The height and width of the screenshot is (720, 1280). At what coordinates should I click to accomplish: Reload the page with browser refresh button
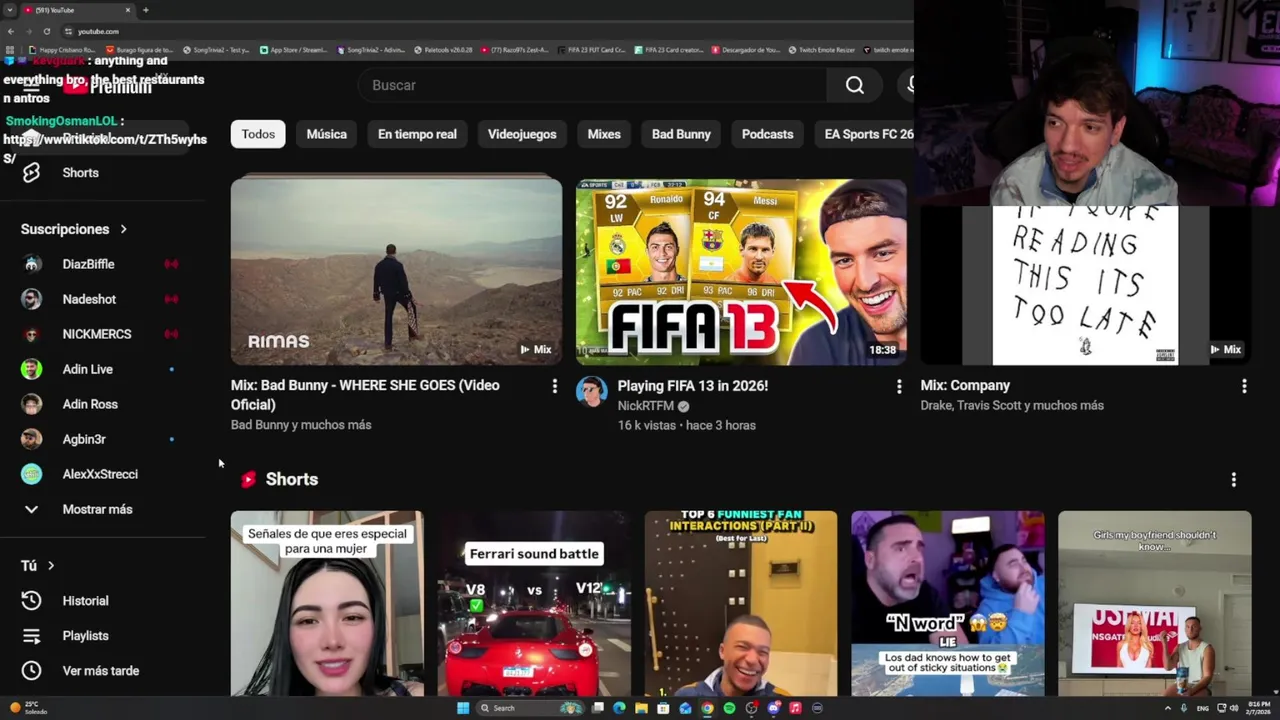46,31
